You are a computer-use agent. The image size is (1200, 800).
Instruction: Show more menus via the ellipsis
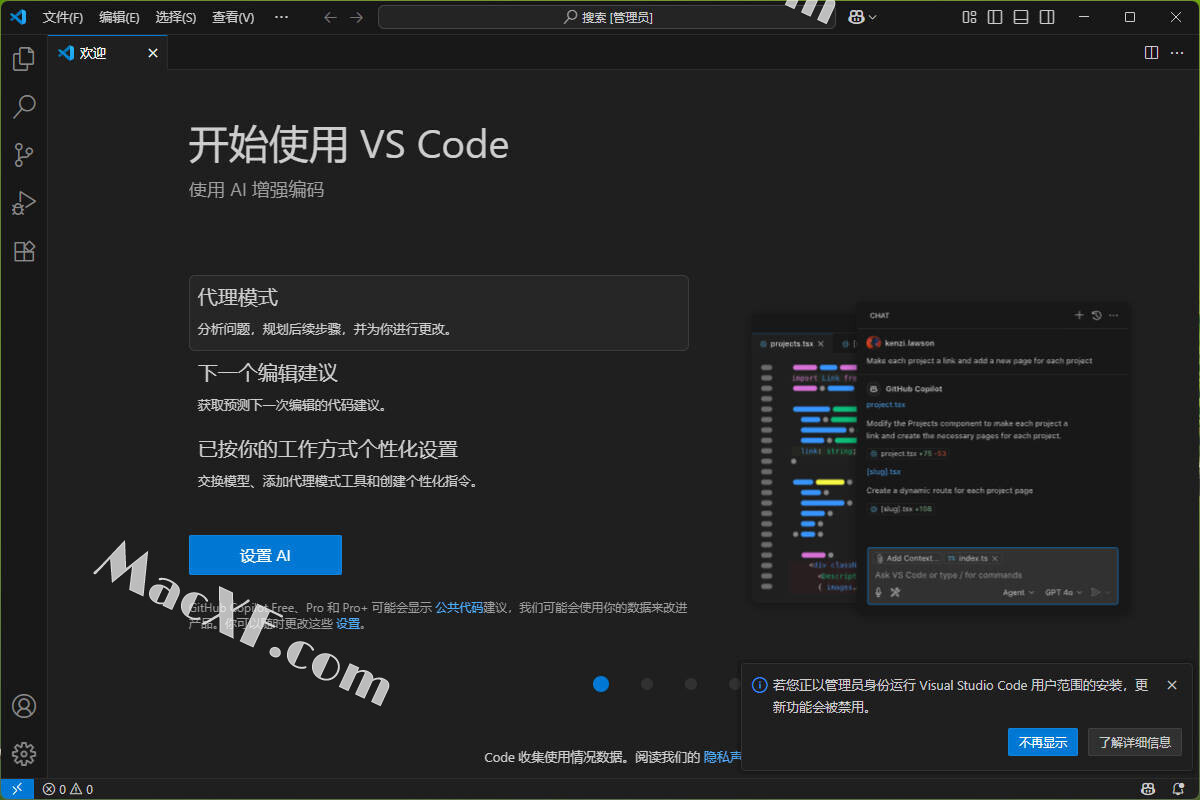click(x=281, y=17)
